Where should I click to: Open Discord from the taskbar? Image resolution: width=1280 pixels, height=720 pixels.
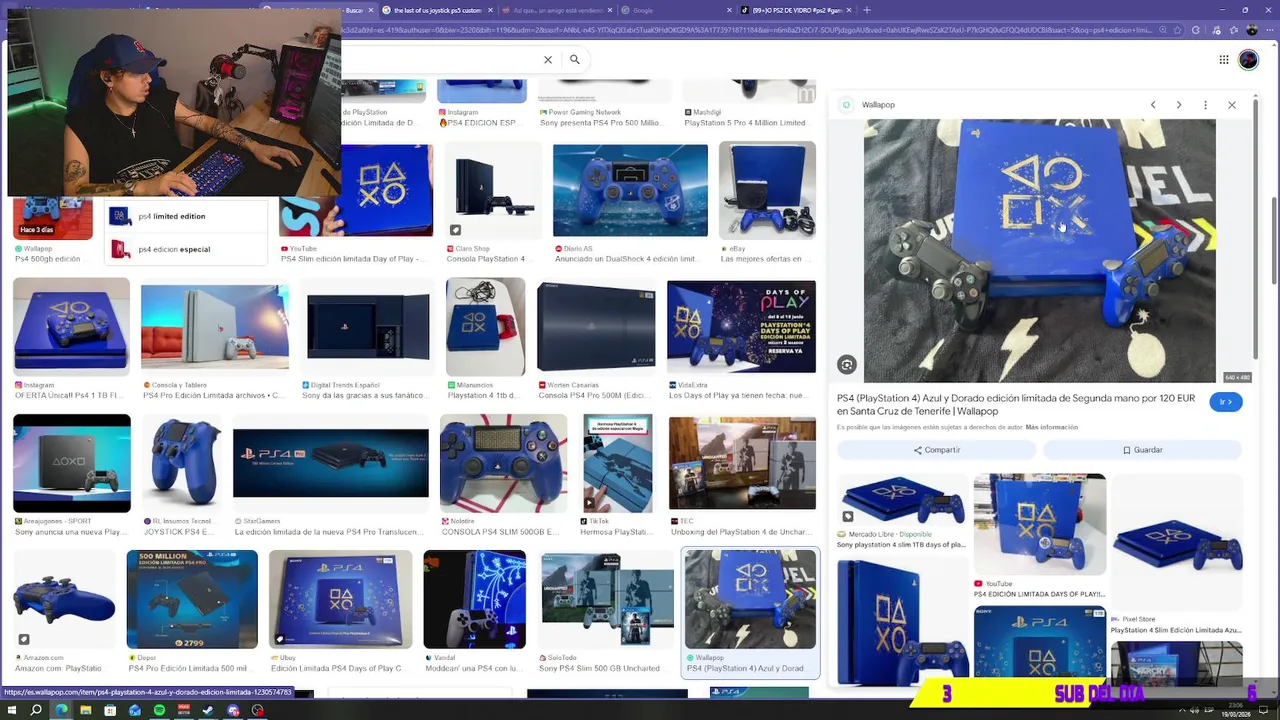point(233,710)
